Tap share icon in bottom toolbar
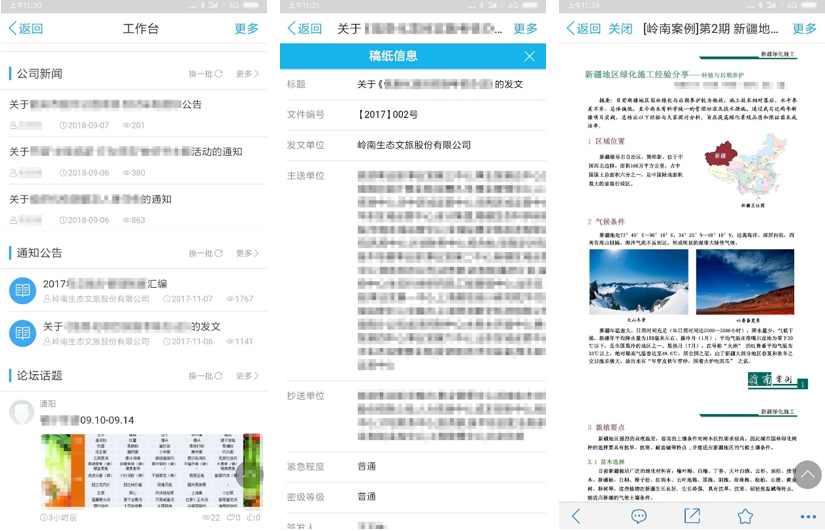Viewport: 825px width, 531px height. (692, 516)
